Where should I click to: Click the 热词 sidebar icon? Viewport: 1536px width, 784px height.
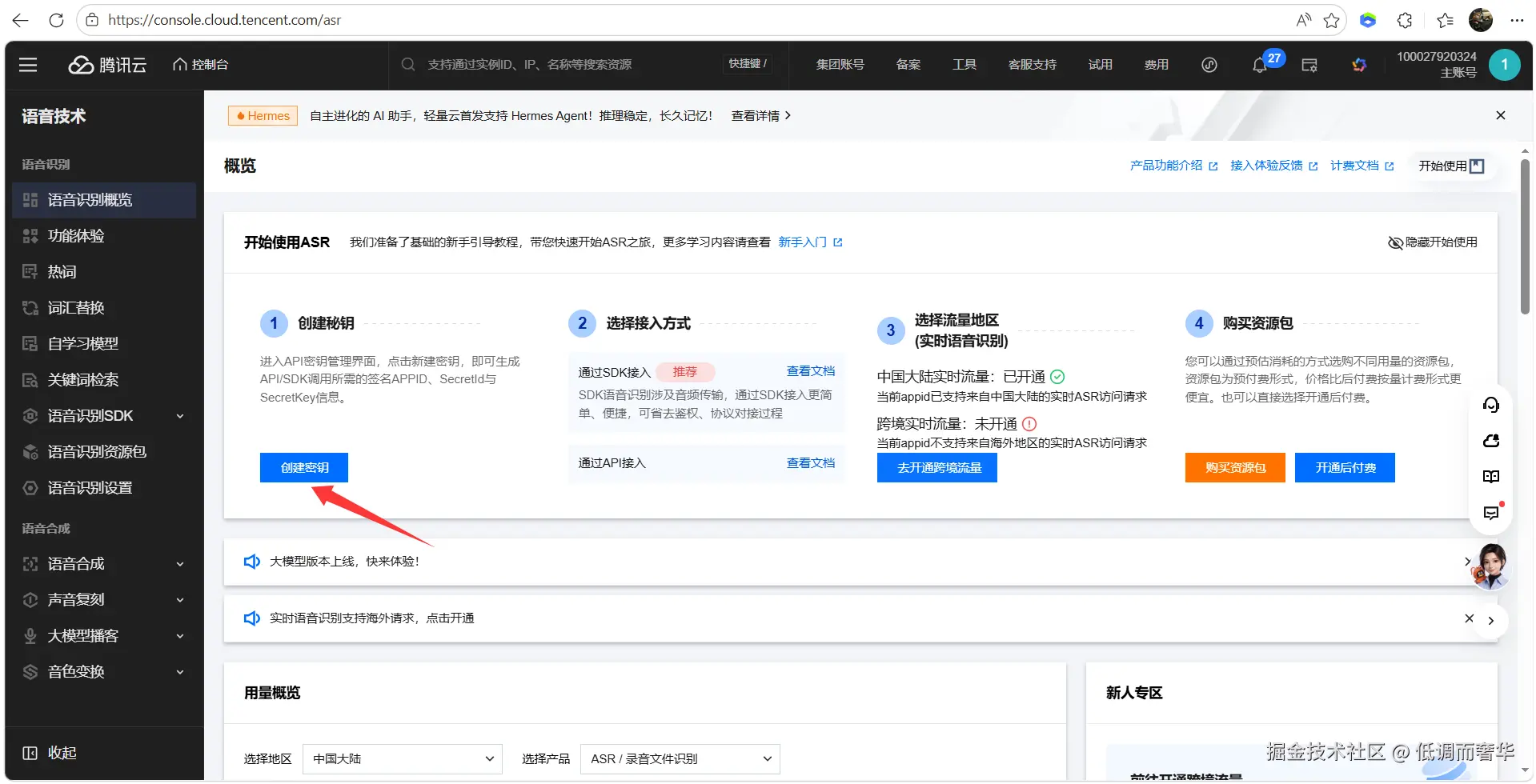pos(30,272)
